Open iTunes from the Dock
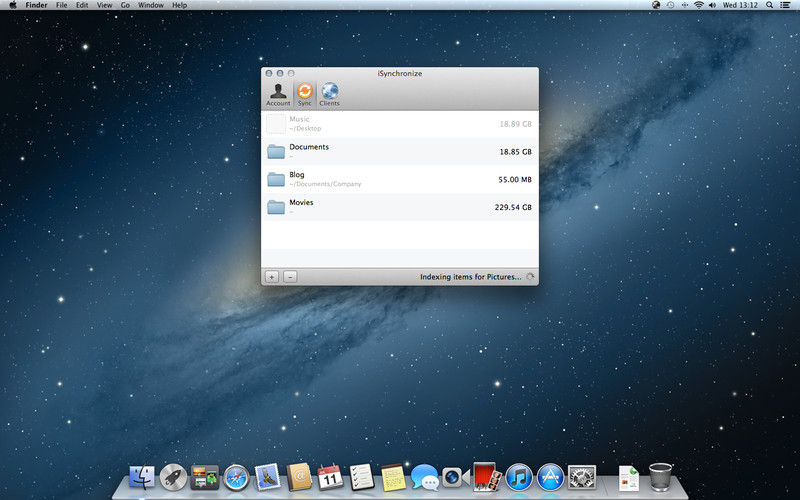Screen dimensions: 800x500 coord(519,478)
